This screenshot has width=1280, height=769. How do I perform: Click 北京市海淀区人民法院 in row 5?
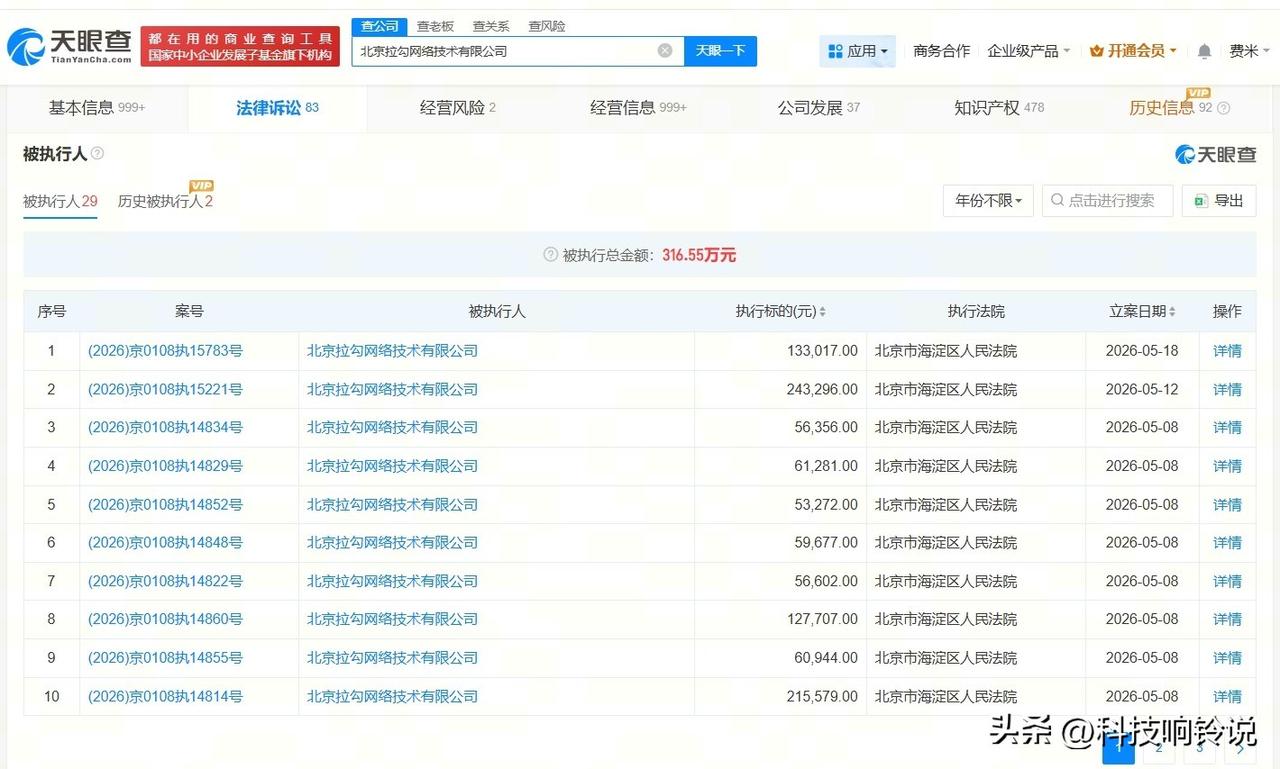click(946, 505)
